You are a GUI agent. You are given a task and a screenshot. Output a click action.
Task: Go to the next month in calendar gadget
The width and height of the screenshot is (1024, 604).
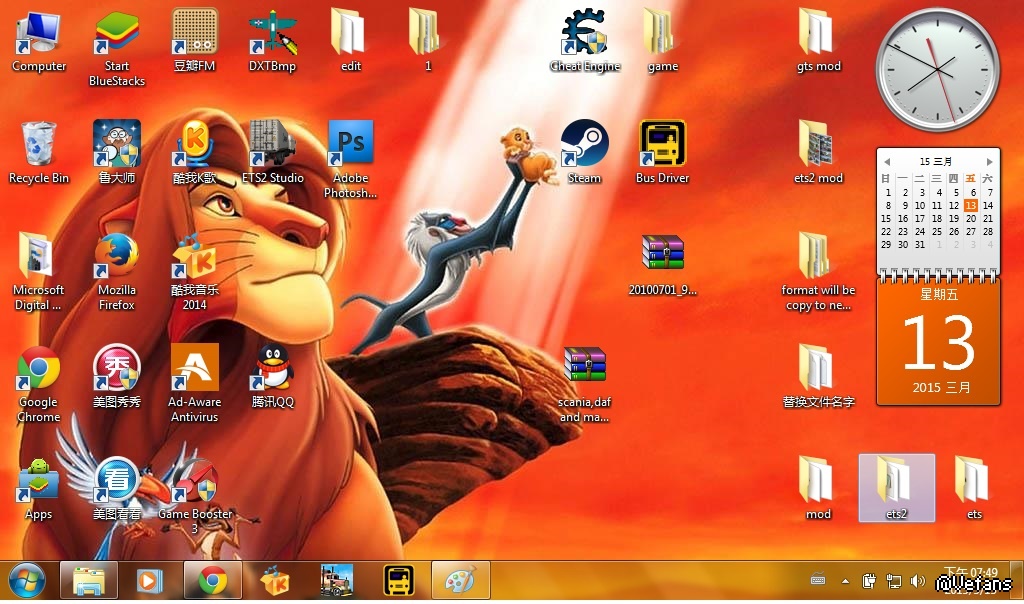pyautogui.click(x=989, y=161)
